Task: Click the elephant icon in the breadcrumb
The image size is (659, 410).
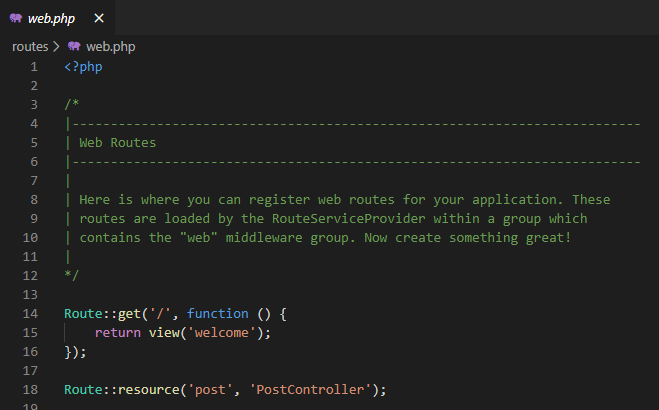Action: (73, 46)
